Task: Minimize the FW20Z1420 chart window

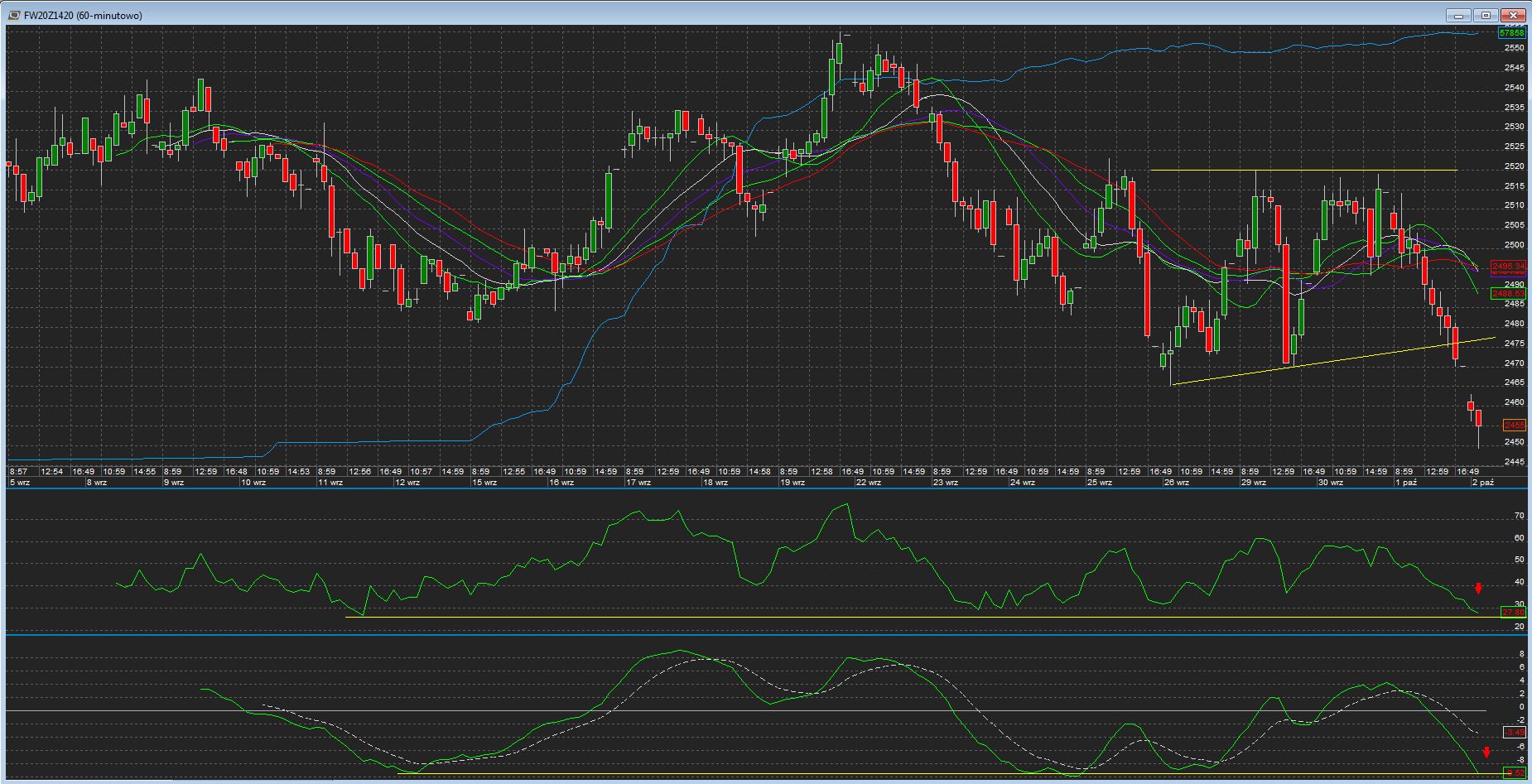Action: tap(1459, 15)
